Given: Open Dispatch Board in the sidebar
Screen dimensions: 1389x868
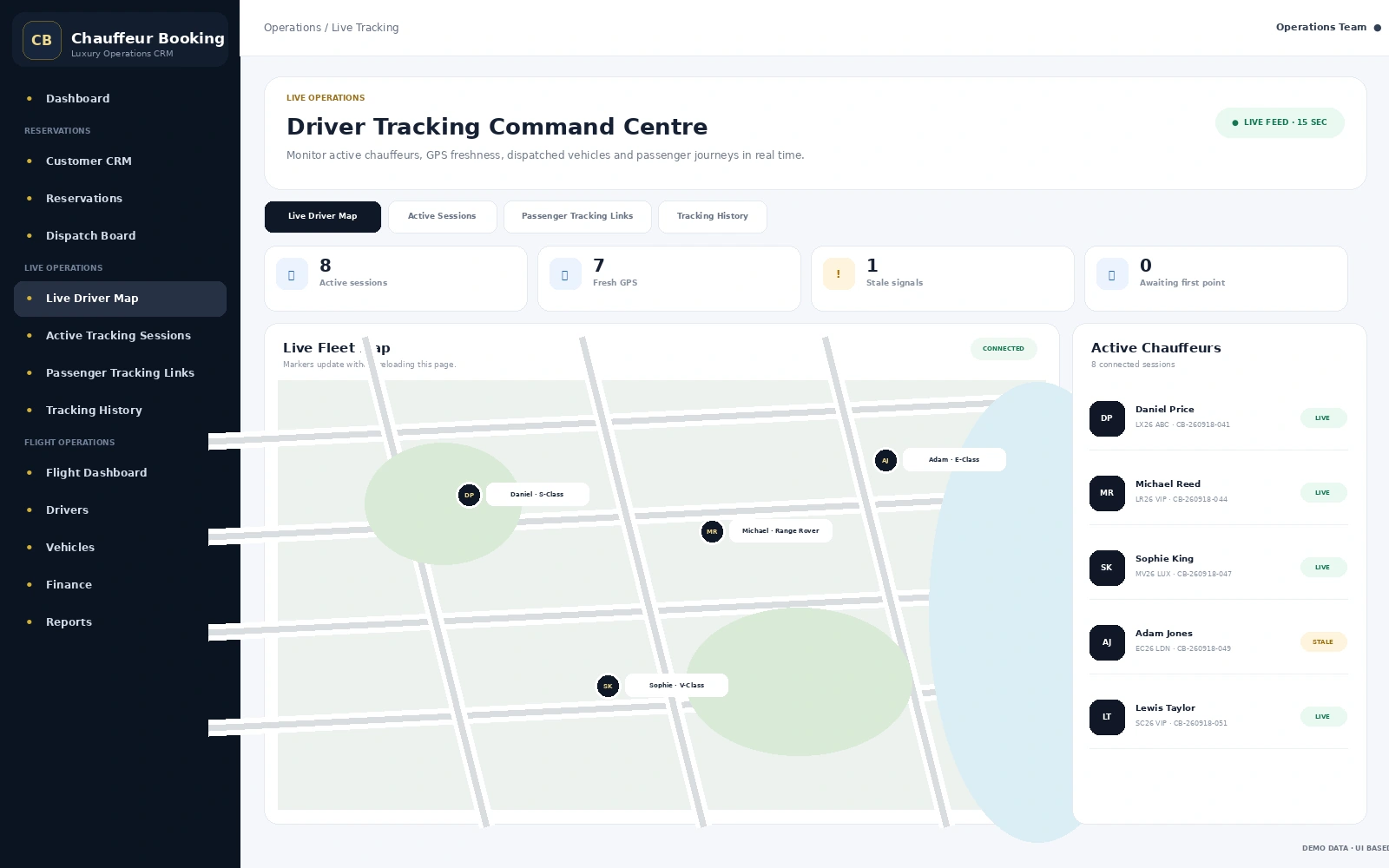Looking at the screenshot, I should click(120, 236).
